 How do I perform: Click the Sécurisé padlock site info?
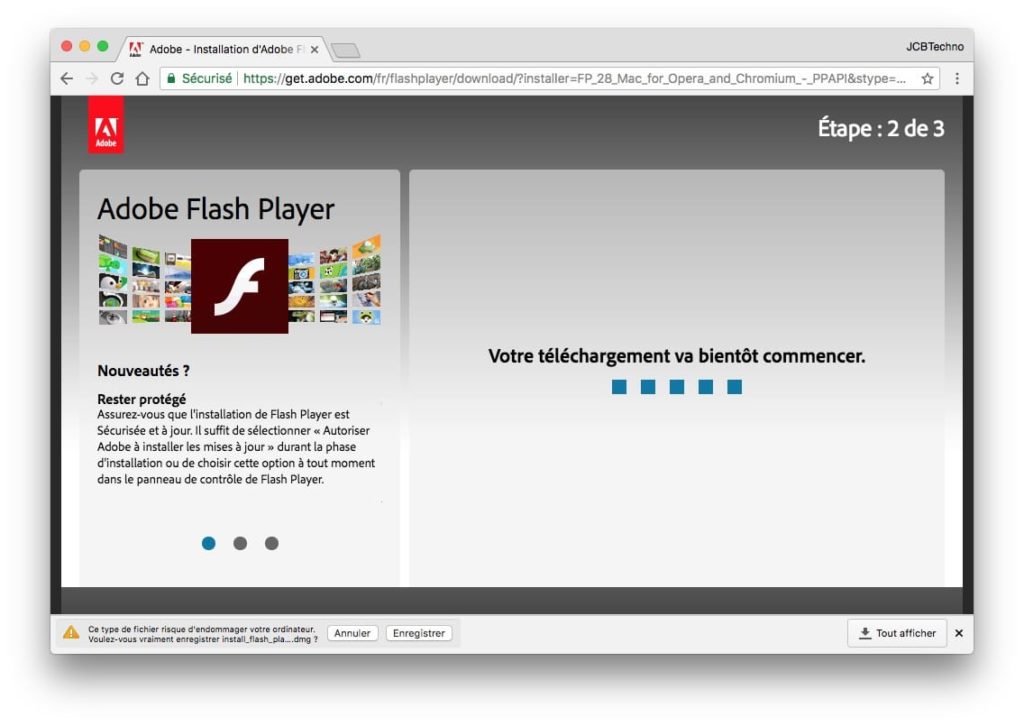click(x=199, y=79)
